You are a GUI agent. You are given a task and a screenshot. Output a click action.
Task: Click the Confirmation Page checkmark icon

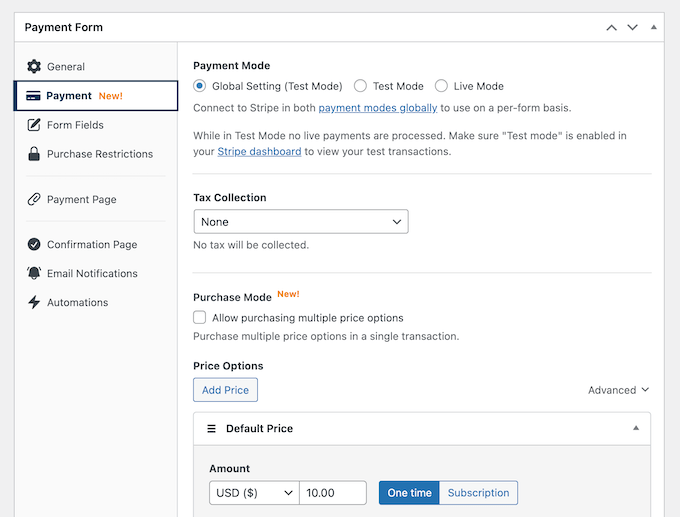click(34, 245)
